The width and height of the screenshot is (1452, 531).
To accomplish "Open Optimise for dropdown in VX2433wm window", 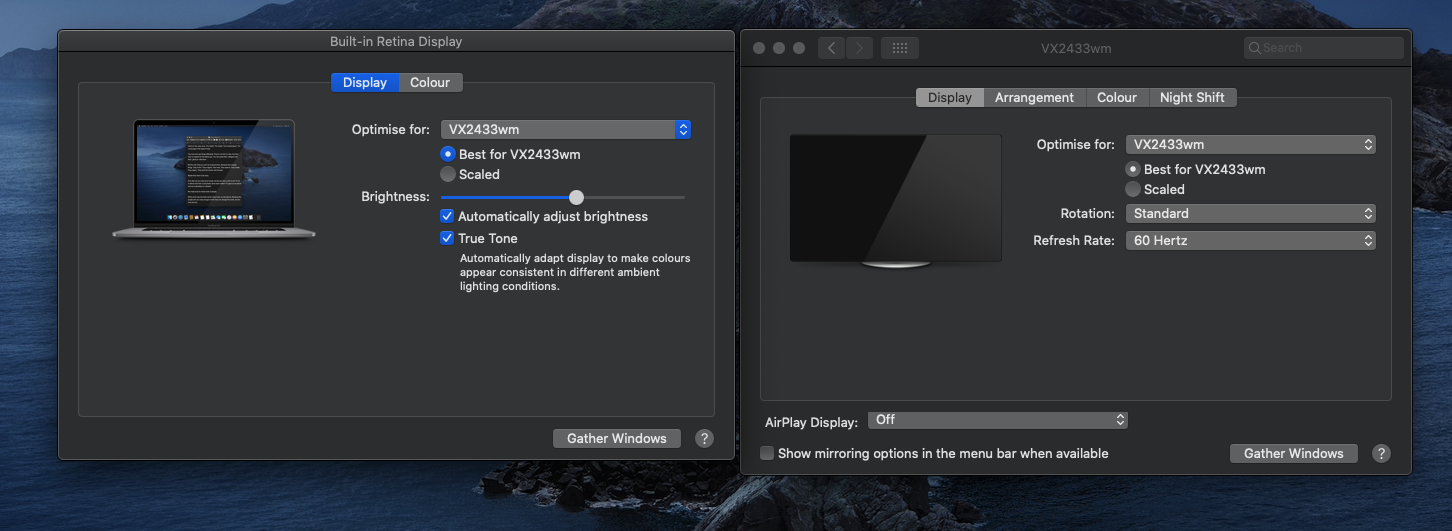I will (1251, 144).
